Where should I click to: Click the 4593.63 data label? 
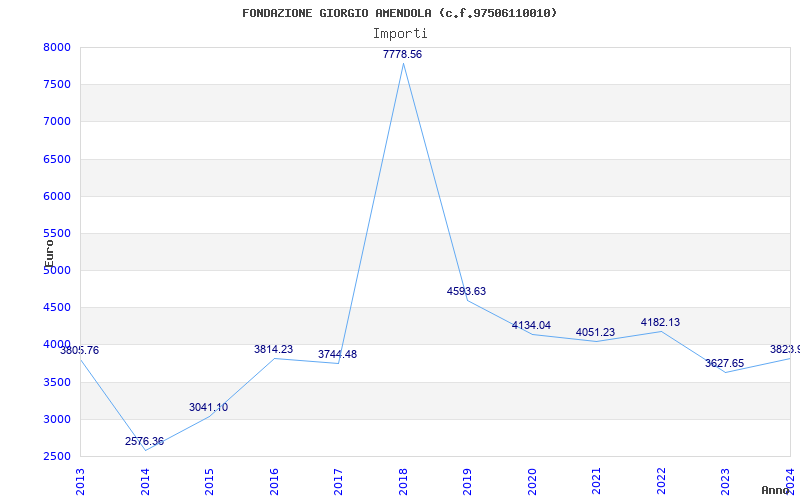point(466,291)
